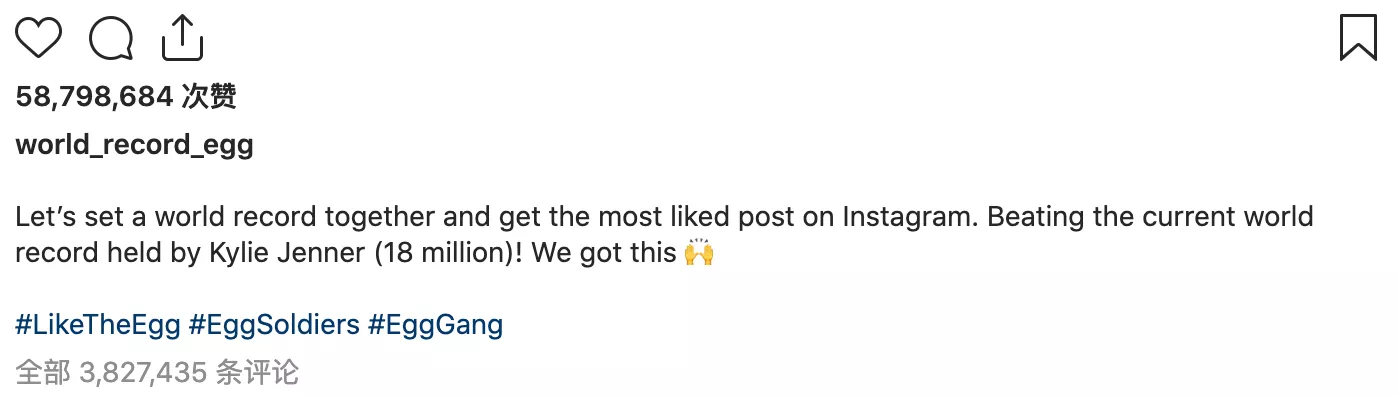Save the post with the bookmark icon

pos(1358,38)
